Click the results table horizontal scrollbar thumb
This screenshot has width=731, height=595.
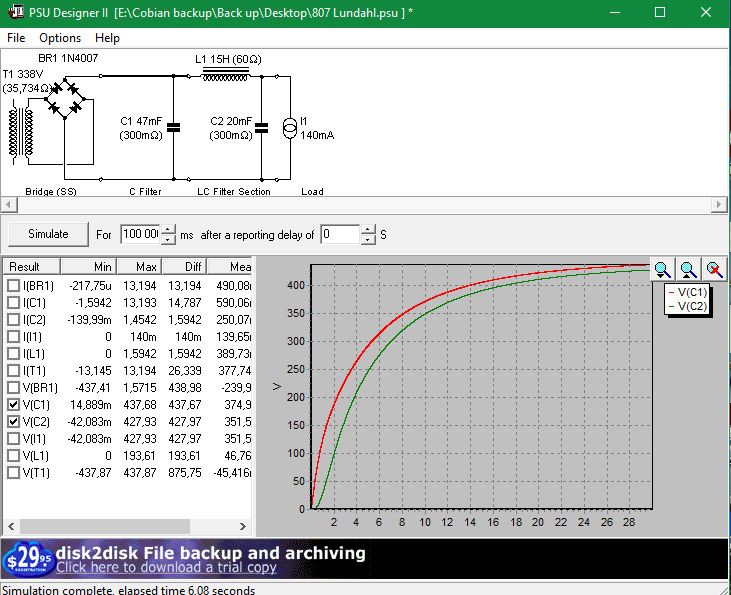click(x=105, y=526)
